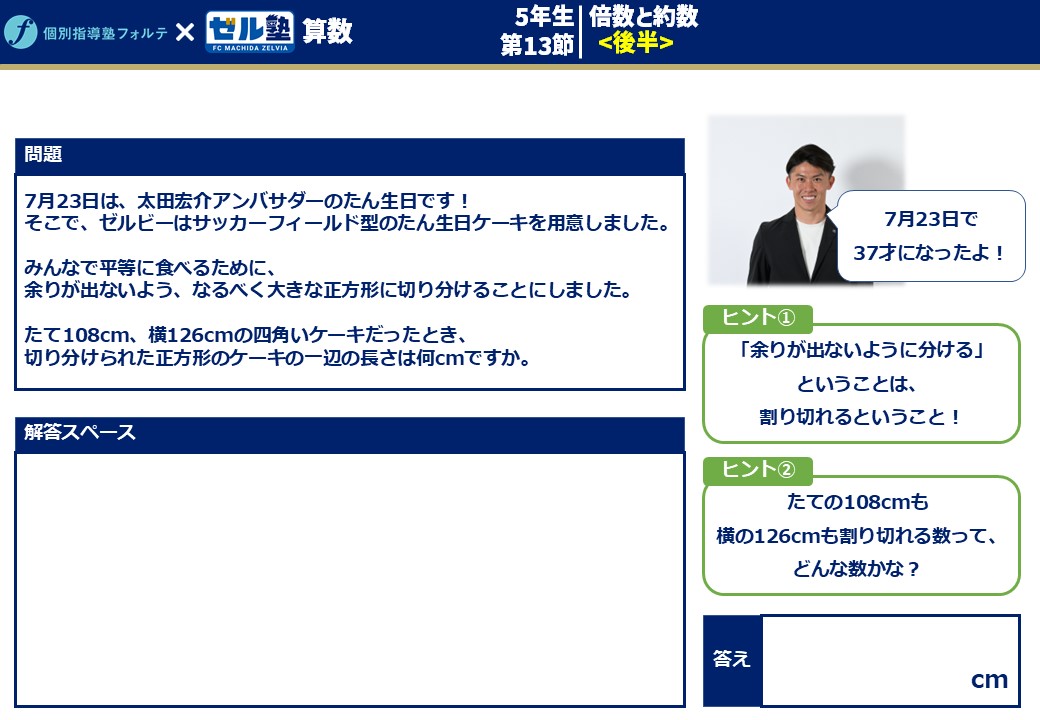Select the 第13節 section label

(x=537, y=45)
